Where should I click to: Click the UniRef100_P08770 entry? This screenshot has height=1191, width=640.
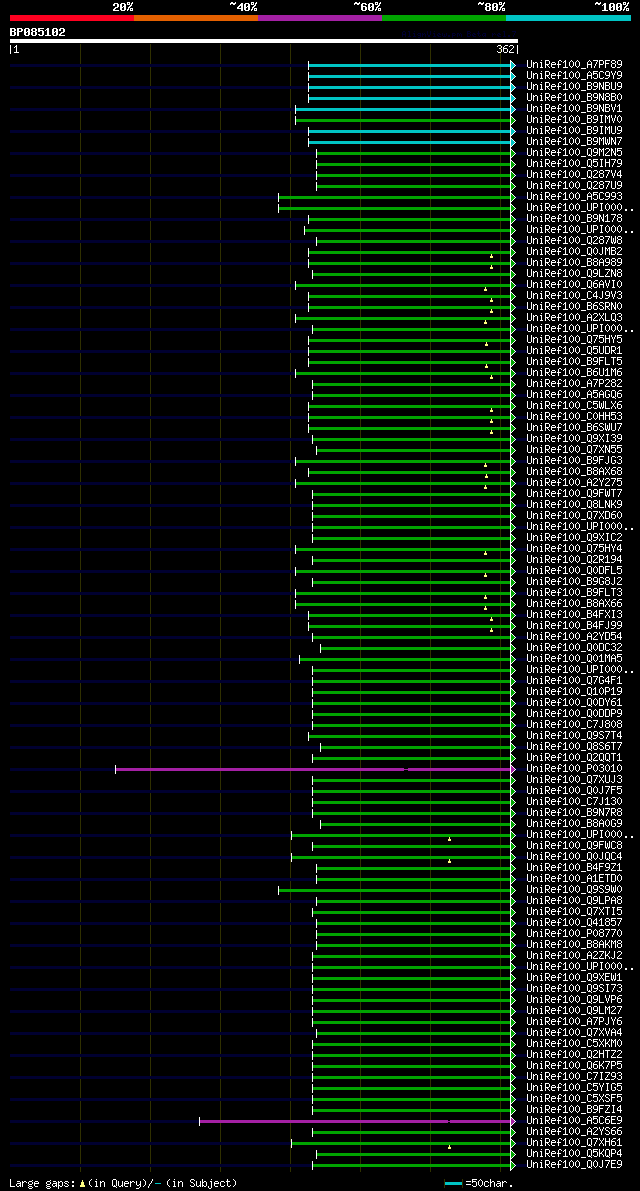pyautogui.click(x=574, y=934)
